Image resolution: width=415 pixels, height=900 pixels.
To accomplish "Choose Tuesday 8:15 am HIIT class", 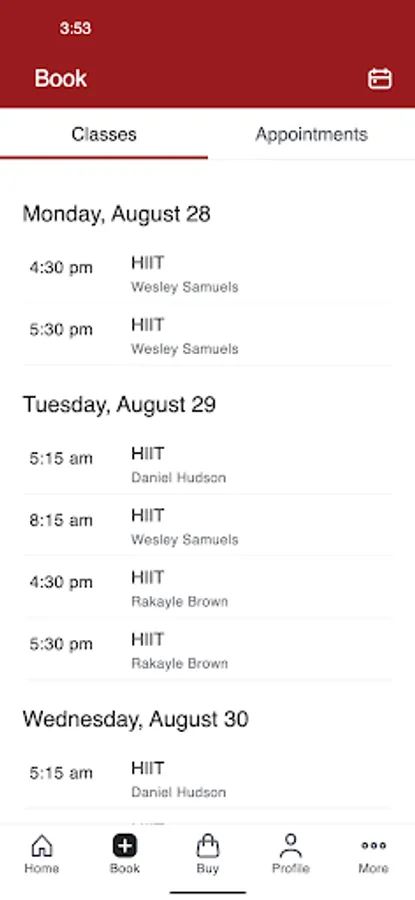I will coord(208,526).
